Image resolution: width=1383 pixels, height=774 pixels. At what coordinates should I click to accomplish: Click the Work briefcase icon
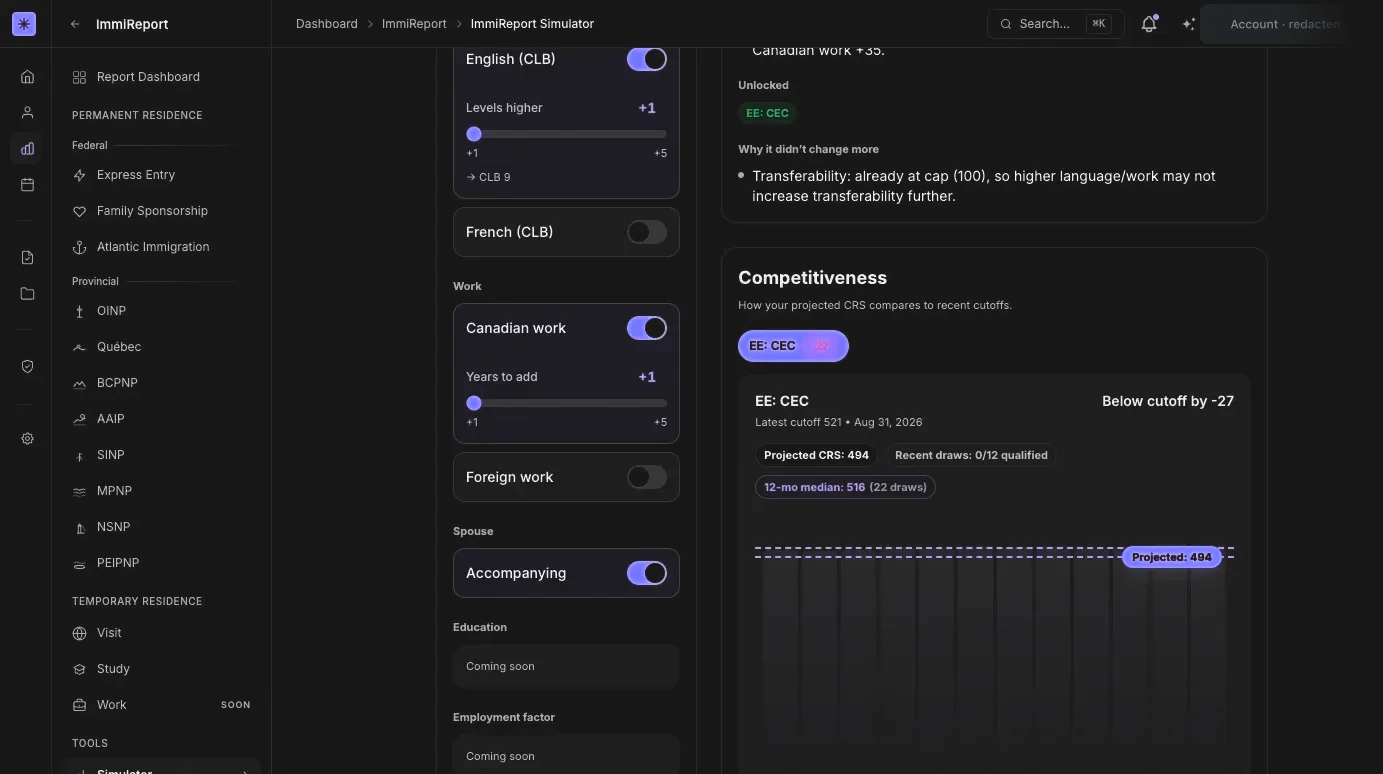click(x=80, y=705)
